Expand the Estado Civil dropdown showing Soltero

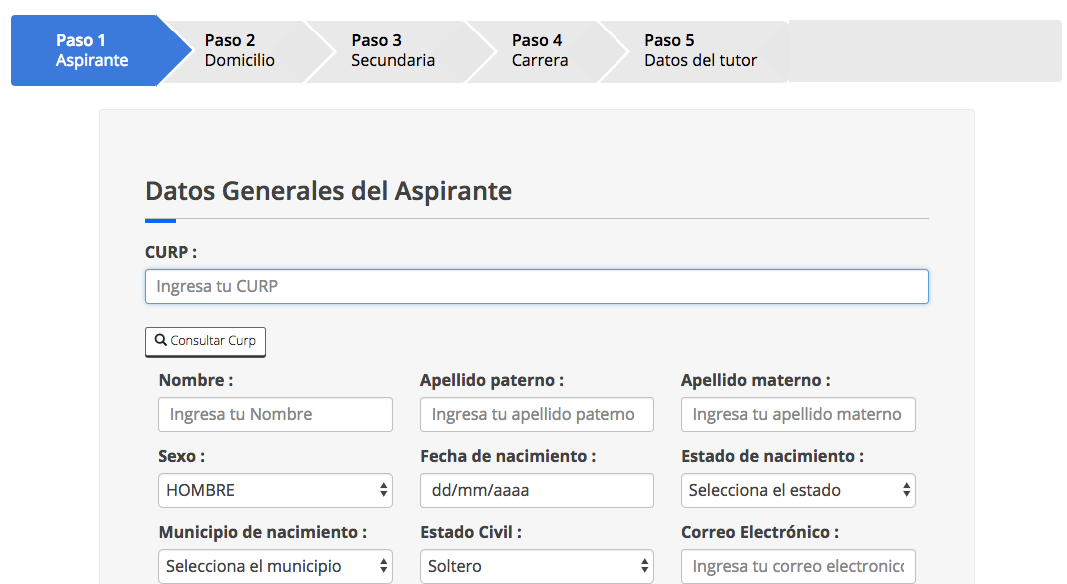(536, 566)
